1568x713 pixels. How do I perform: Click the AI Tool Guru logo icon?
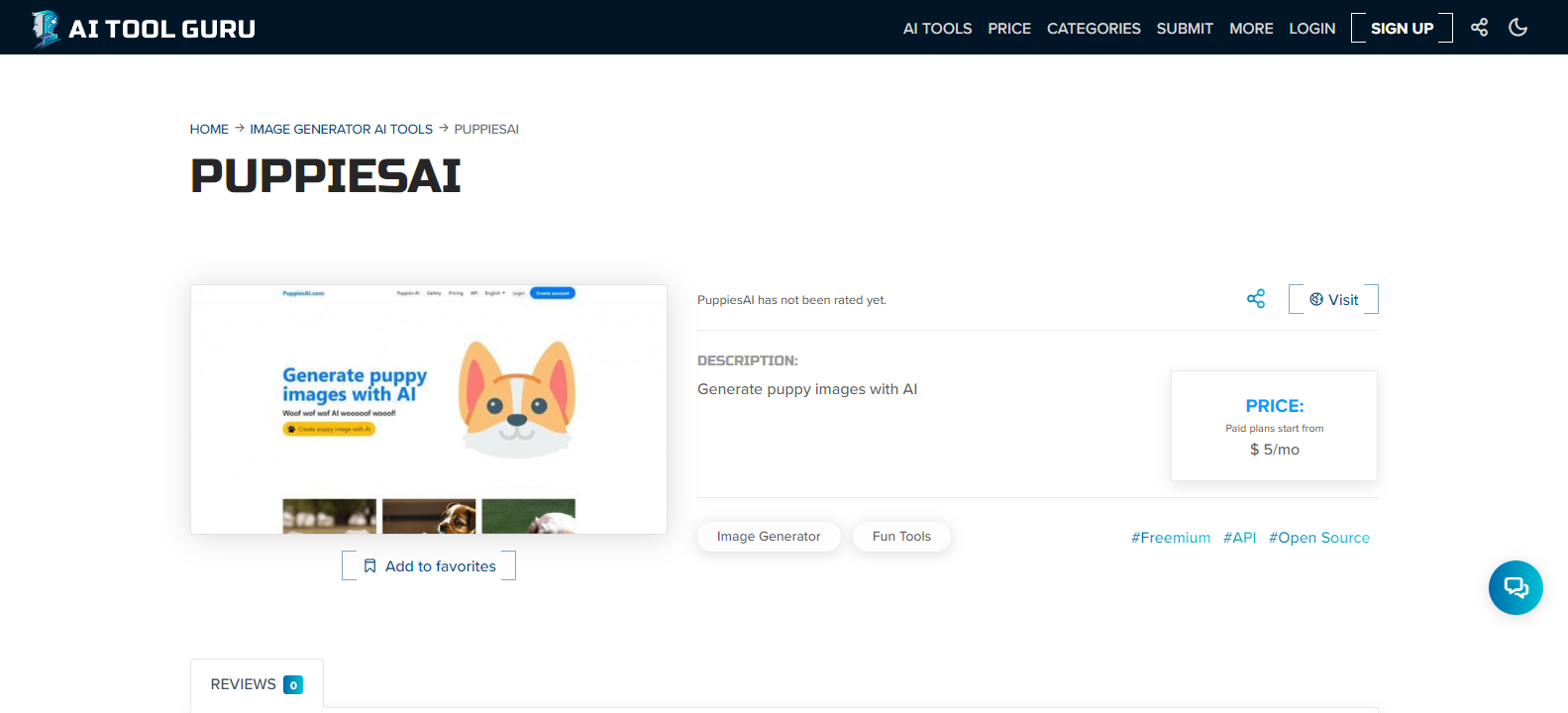click(46, 28)
